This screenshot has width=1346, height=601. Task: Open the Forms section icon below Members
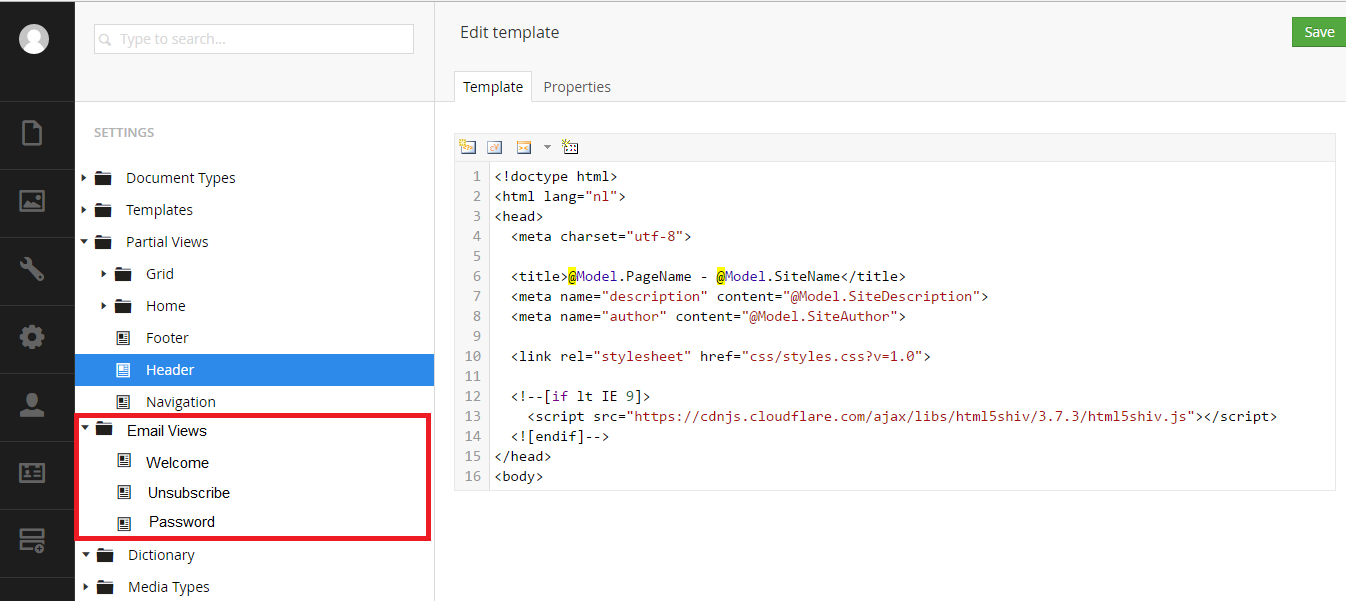(x=32, y=541)
